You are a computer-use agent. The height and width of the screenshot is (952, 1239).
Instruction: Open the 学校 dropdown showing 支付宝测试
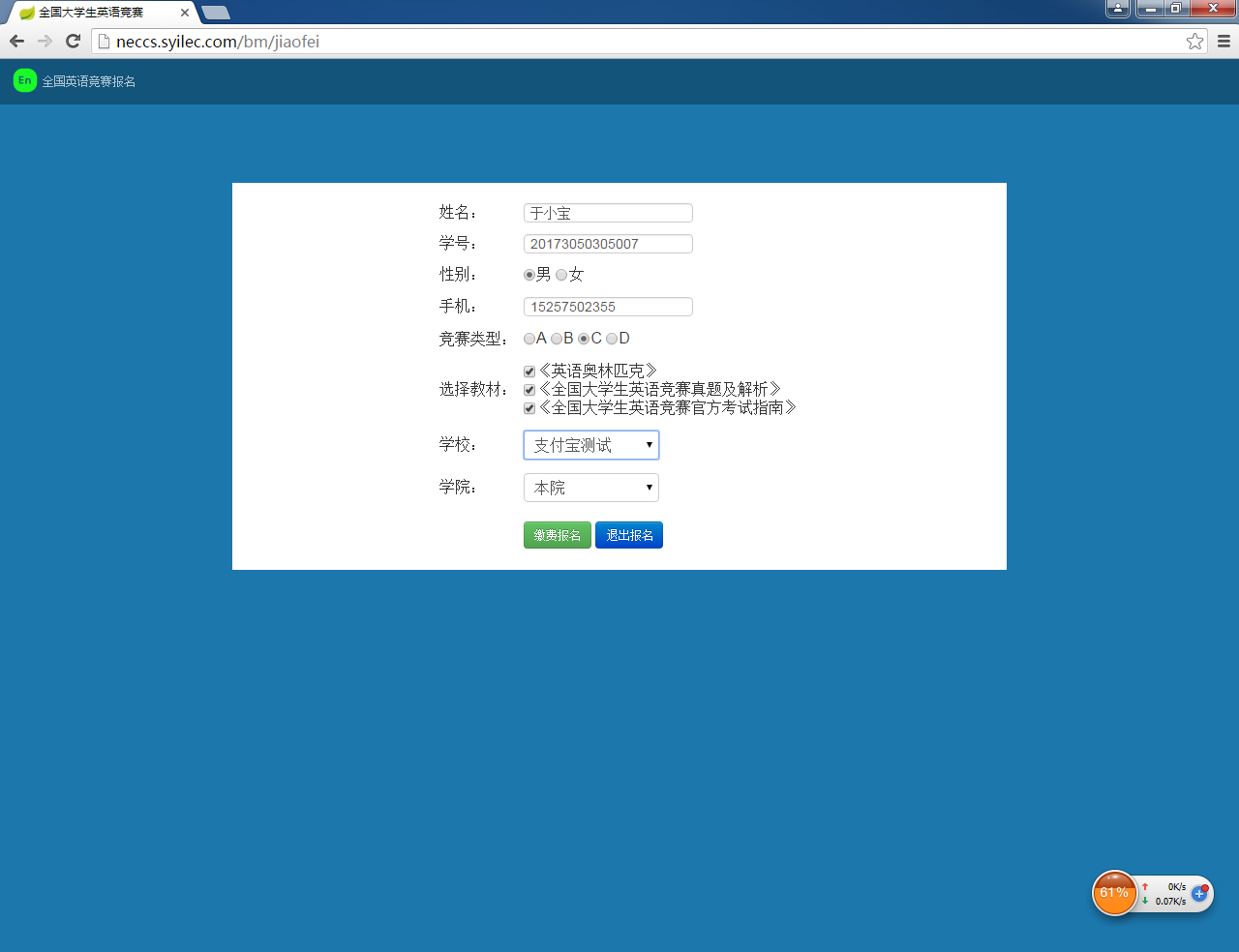click(x=590, y=445)
